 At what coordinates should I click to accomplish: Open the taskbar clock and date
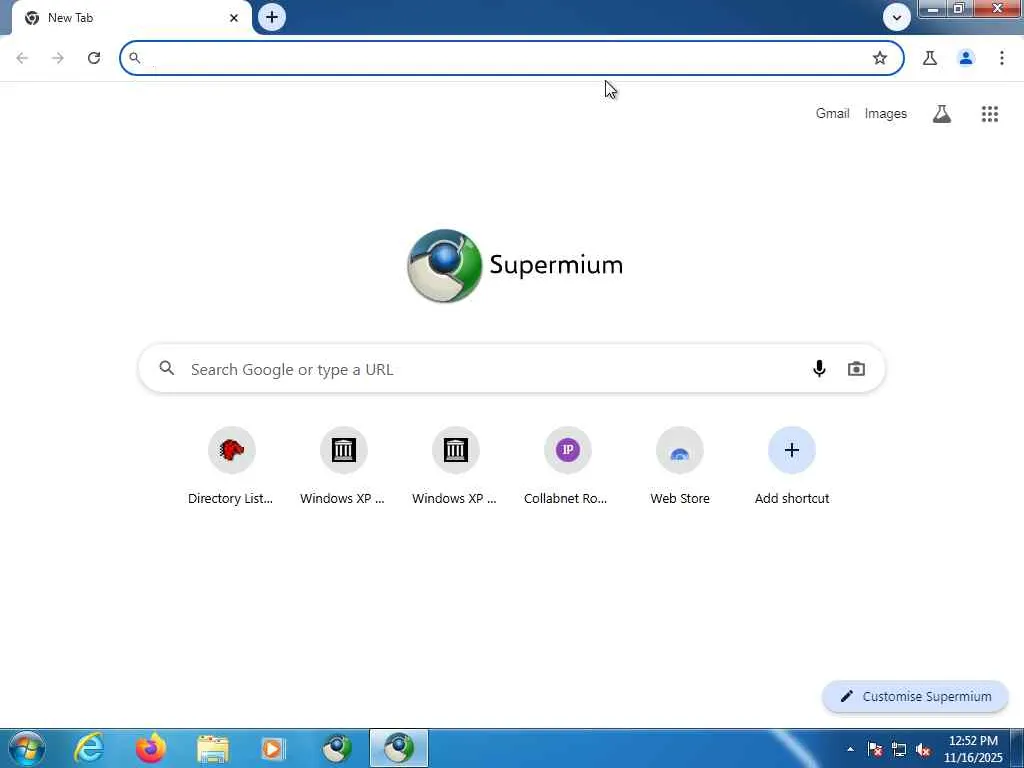click(x=973, y=749)
